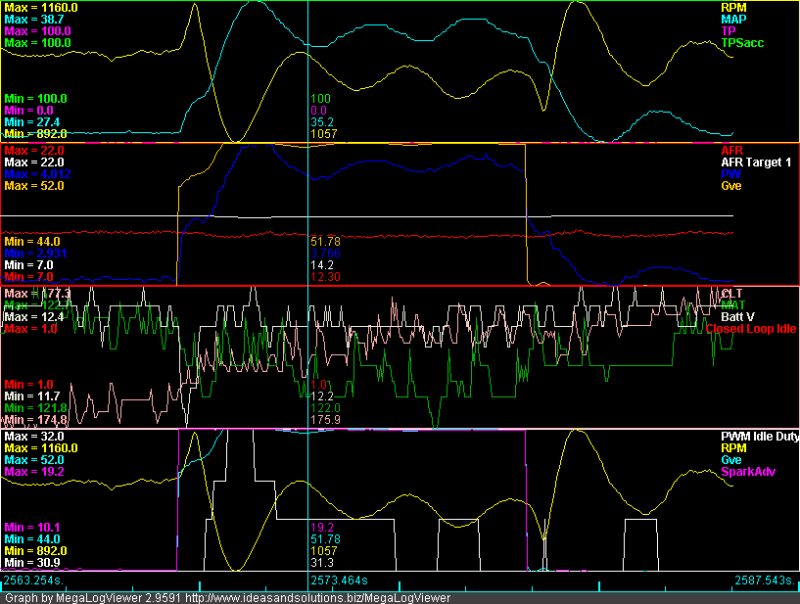Click cursor readout 122.0 for MAT
Viewport: 800px width, 604px height.
[326, 408]
